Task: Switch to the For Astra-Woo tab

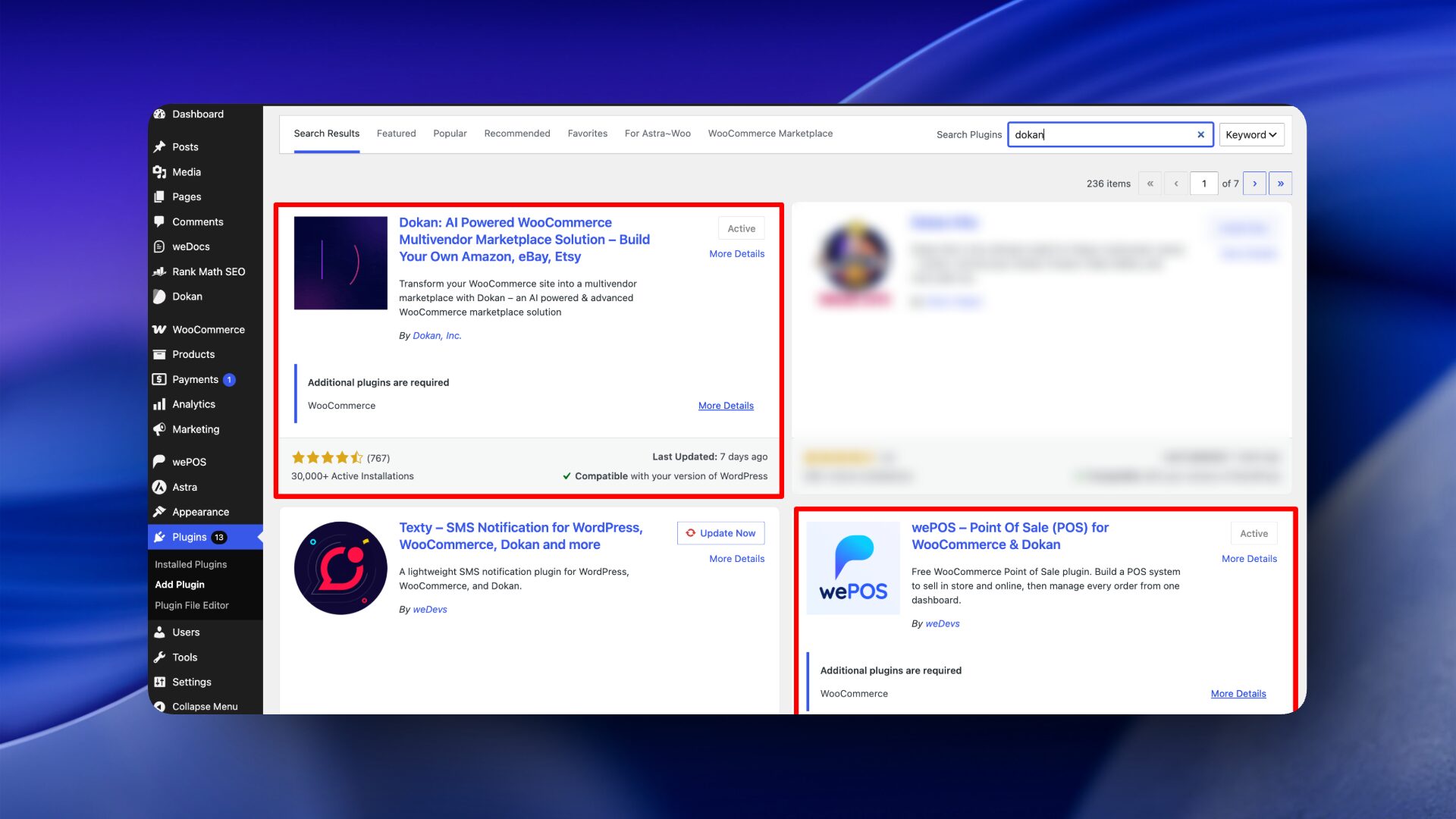Action: click(657, 134)
